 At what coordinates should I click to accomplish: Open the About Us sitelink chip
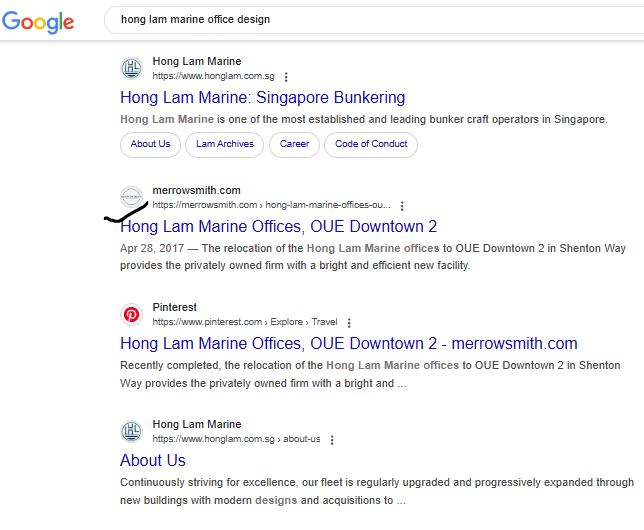150,144
